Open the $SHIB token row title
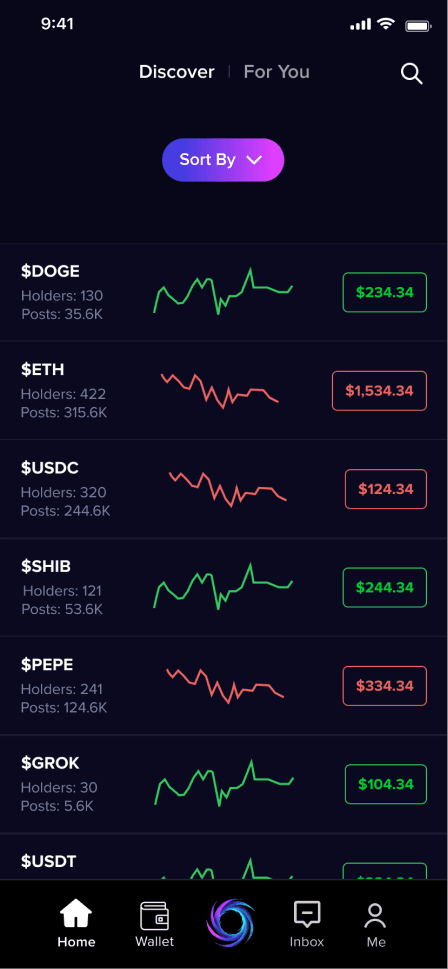This screenshot has width=448, height=969. [x=46, y=566]
